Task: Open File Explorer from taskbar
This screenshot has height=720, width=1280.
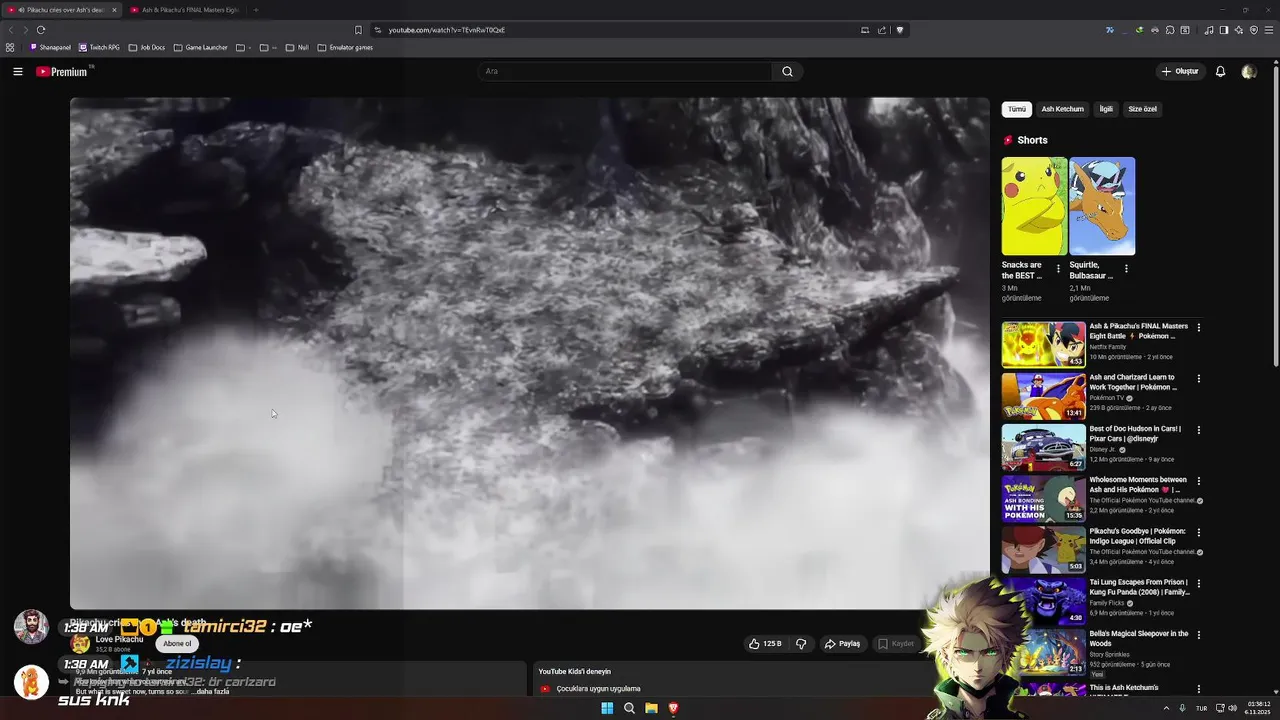Action: coord(651,708)
